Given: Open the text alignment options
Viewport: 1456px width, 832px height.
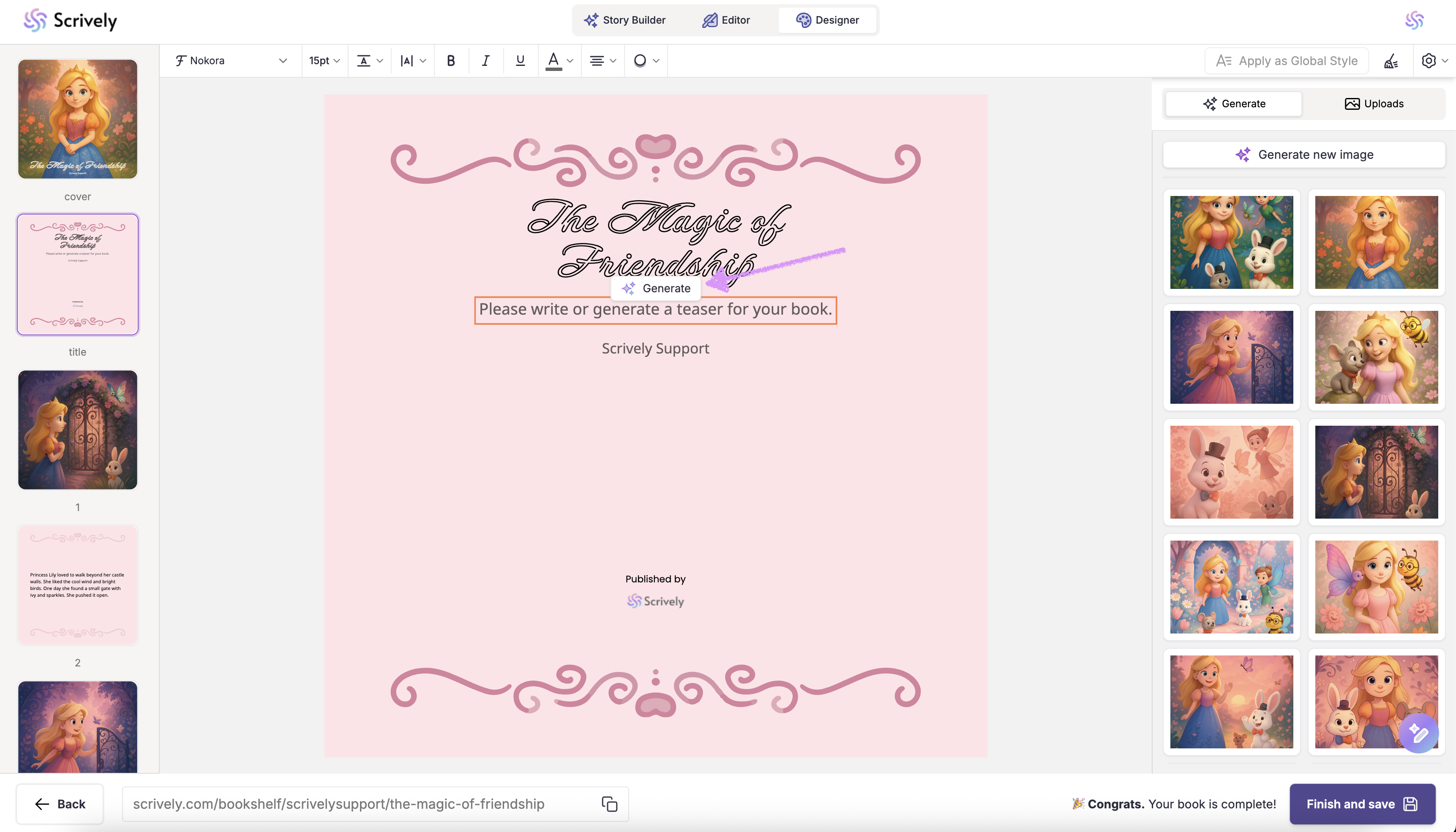Looking at the screenshot, I should (603, 60).
